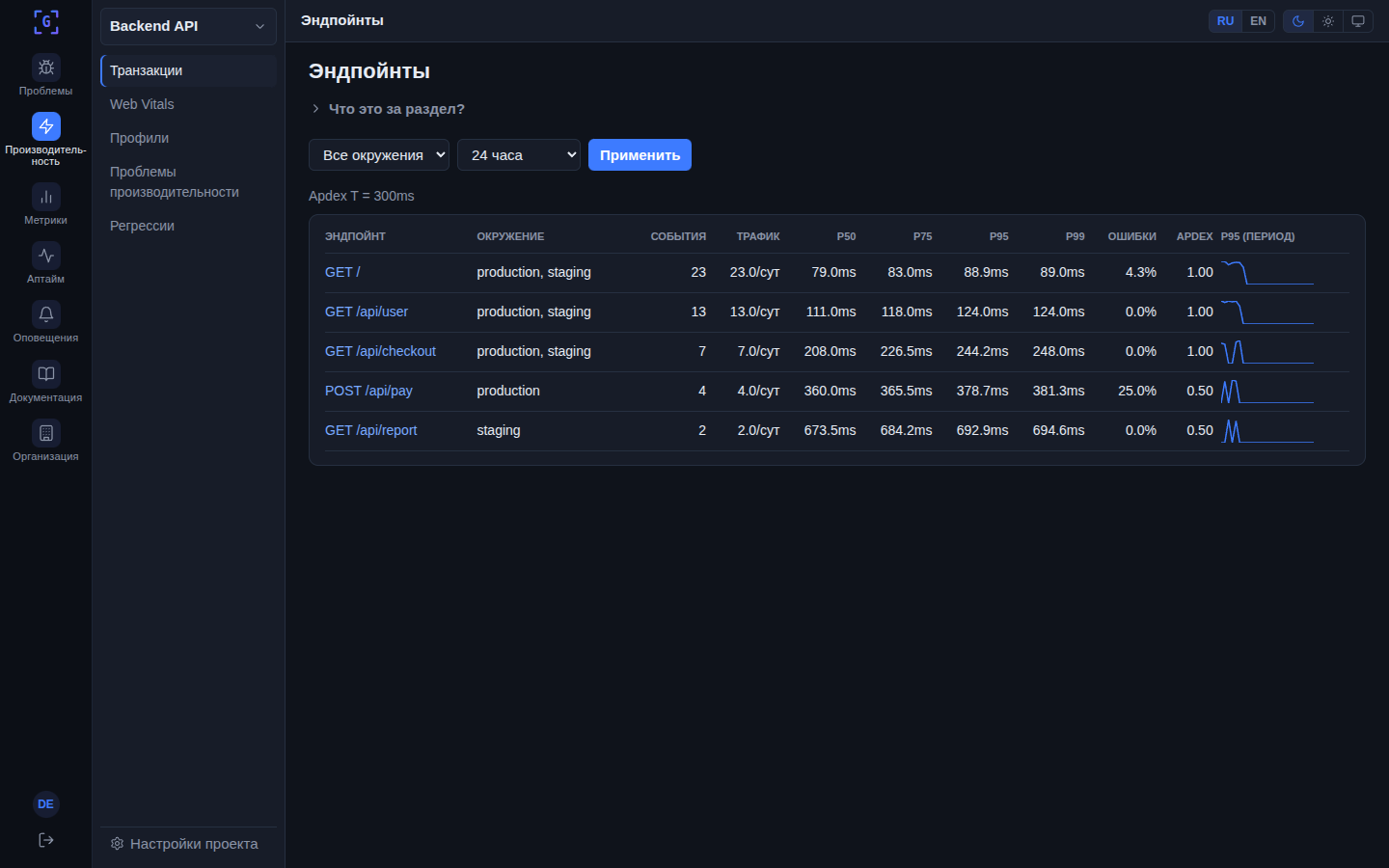Open the Backend API project dropdown
1389x868 pixels.
(188, 26)
